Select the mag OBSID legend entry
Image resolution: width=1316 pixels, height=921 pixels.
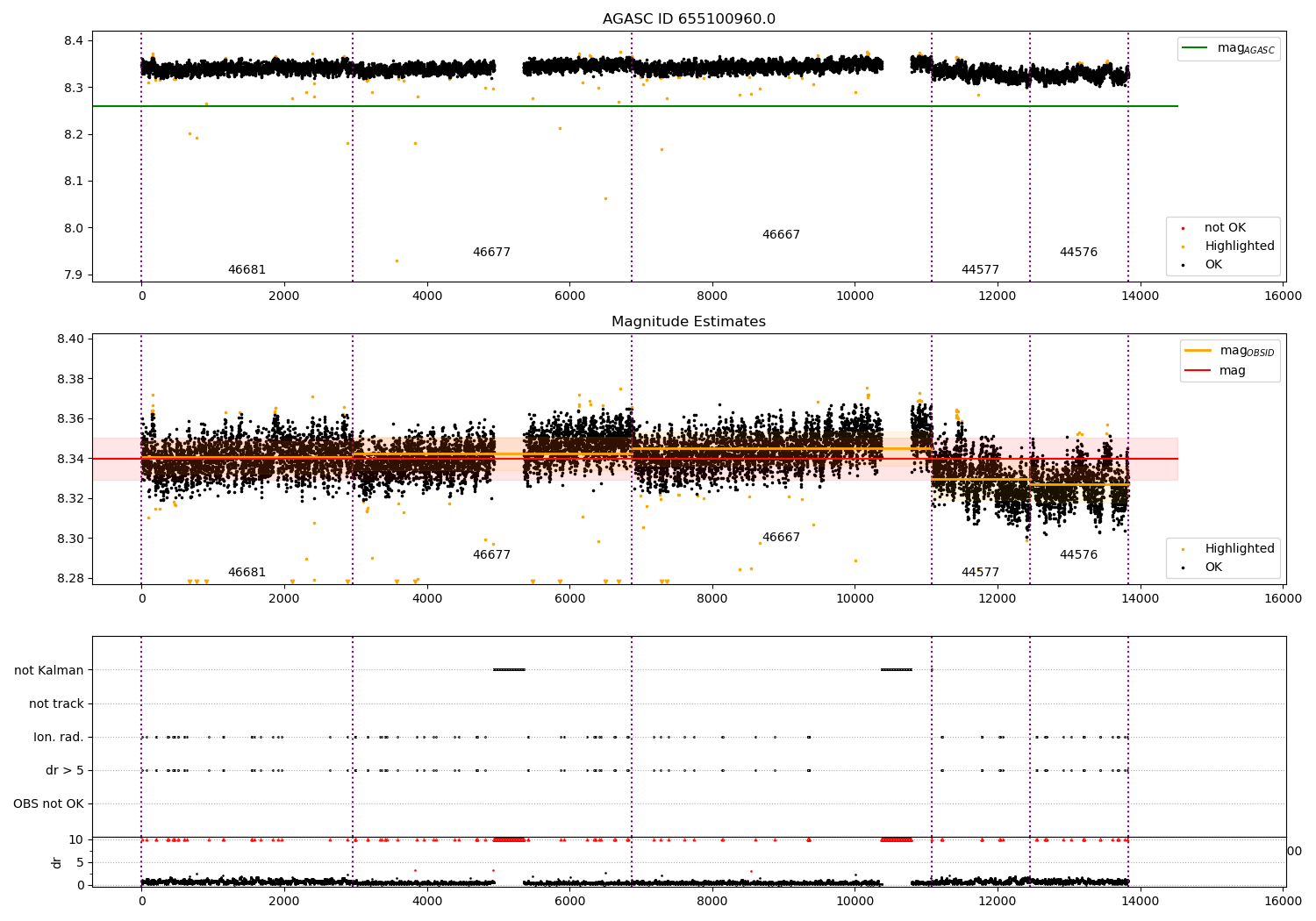click(1229, 351)
